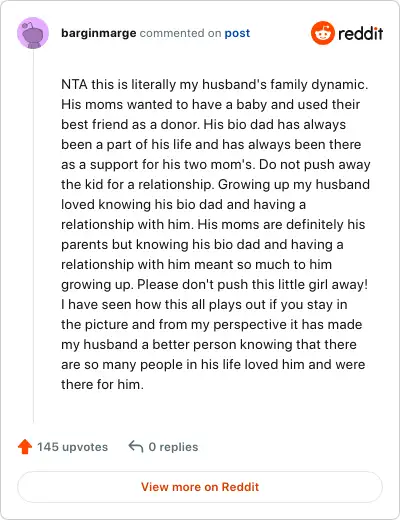Image resolution: width=400 pixels, height=520 pixels.
Task: Open barginmarge's purple avatar icon
Action: click(33, 33)
